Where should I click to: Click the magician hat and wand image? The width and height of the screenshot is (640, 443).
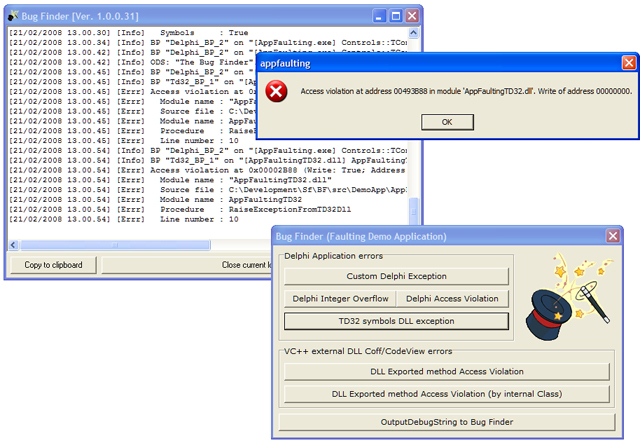point(567,297)
